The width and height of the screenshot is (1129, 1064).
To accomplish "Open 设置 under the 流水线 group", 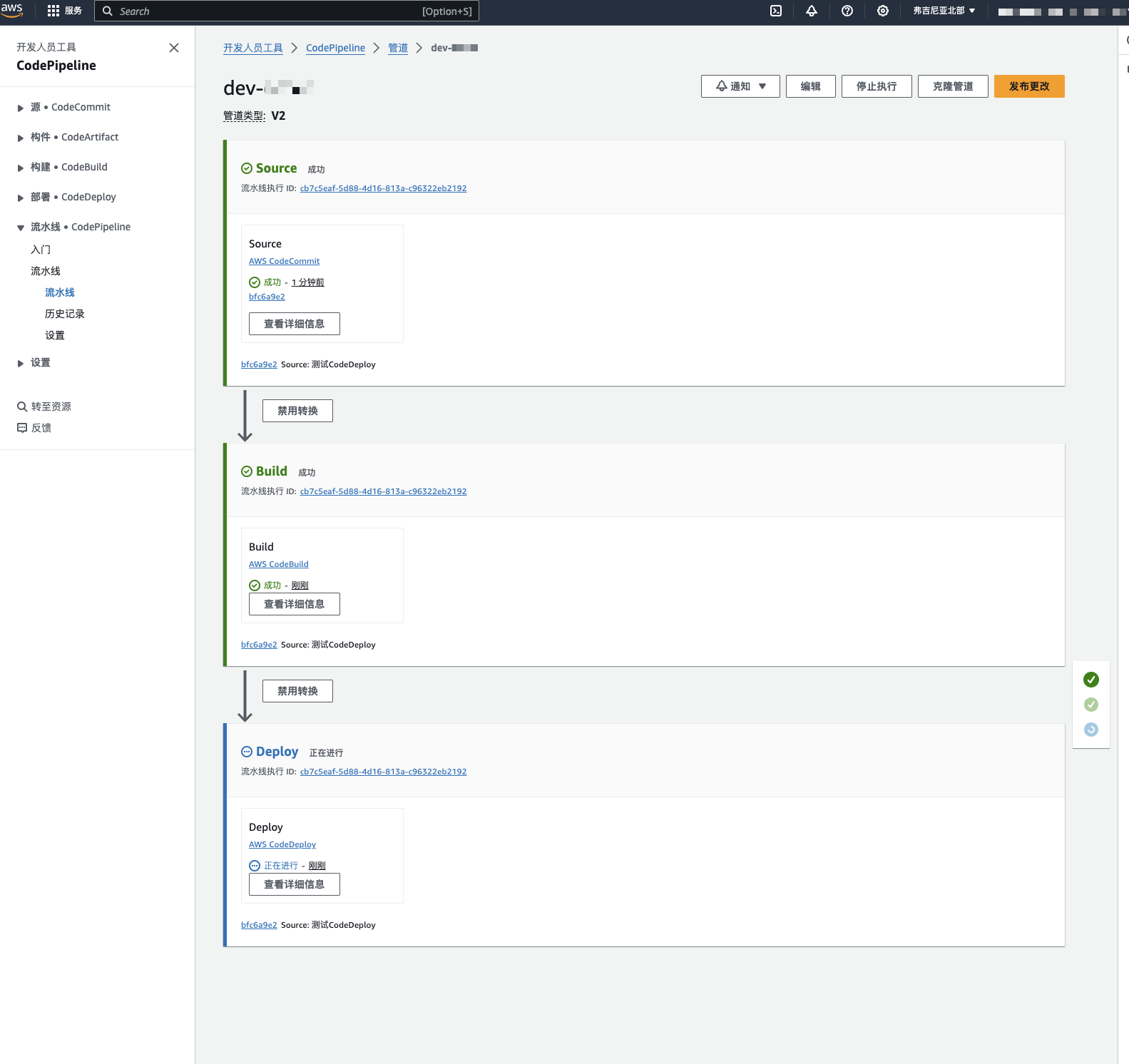I will (55, 335).
